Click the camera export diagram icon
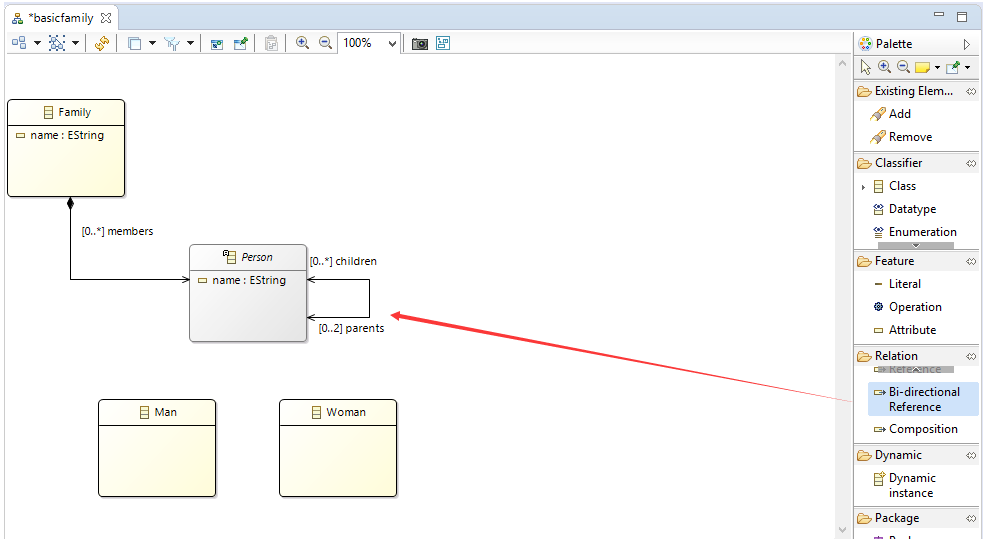Viewport: 986px width, 560px height. pos(419,43)
